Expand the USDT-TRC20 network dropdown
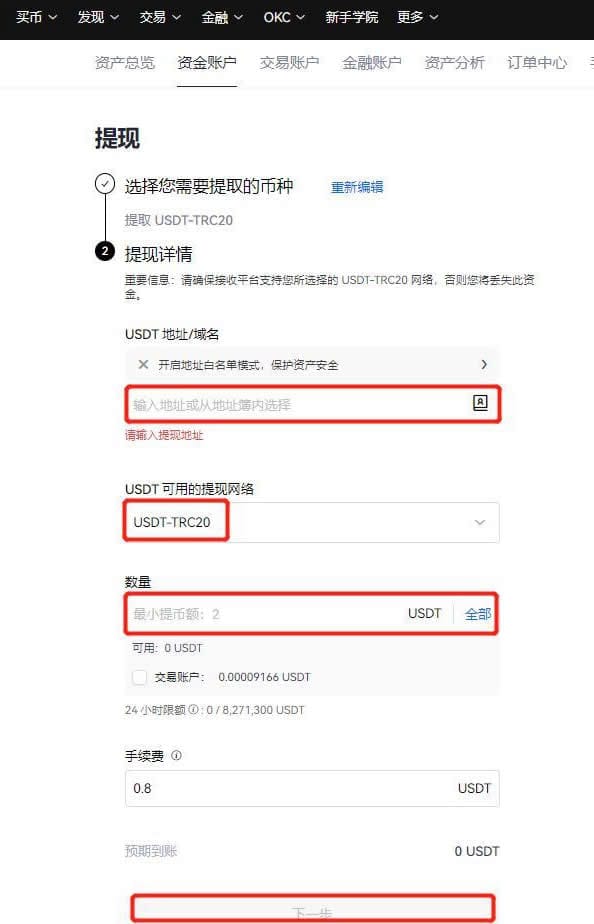 (312, 522)
